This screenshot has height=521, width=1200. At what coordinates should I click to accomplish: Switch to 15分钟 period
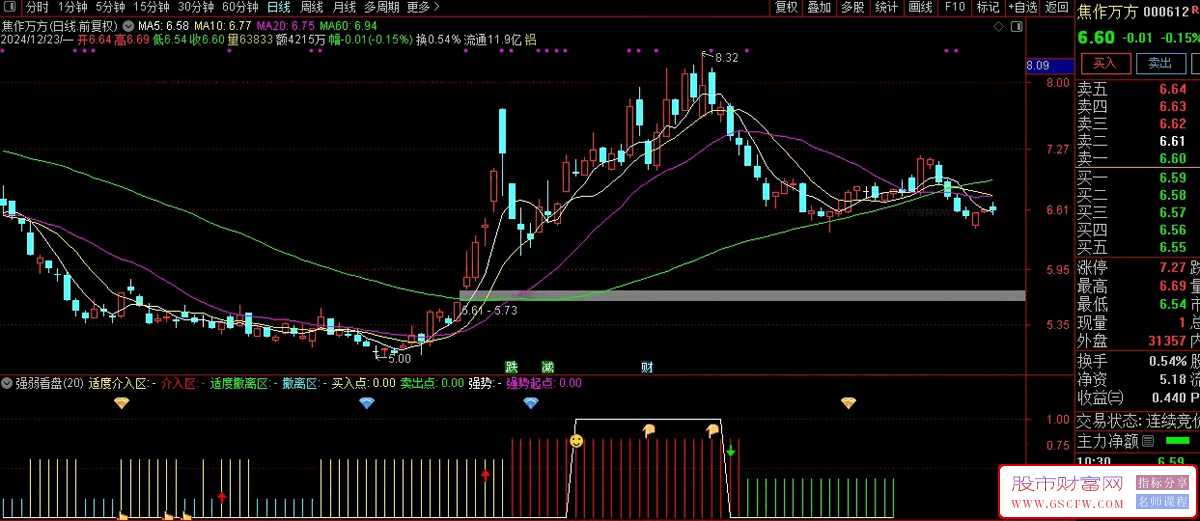point(151,7)
